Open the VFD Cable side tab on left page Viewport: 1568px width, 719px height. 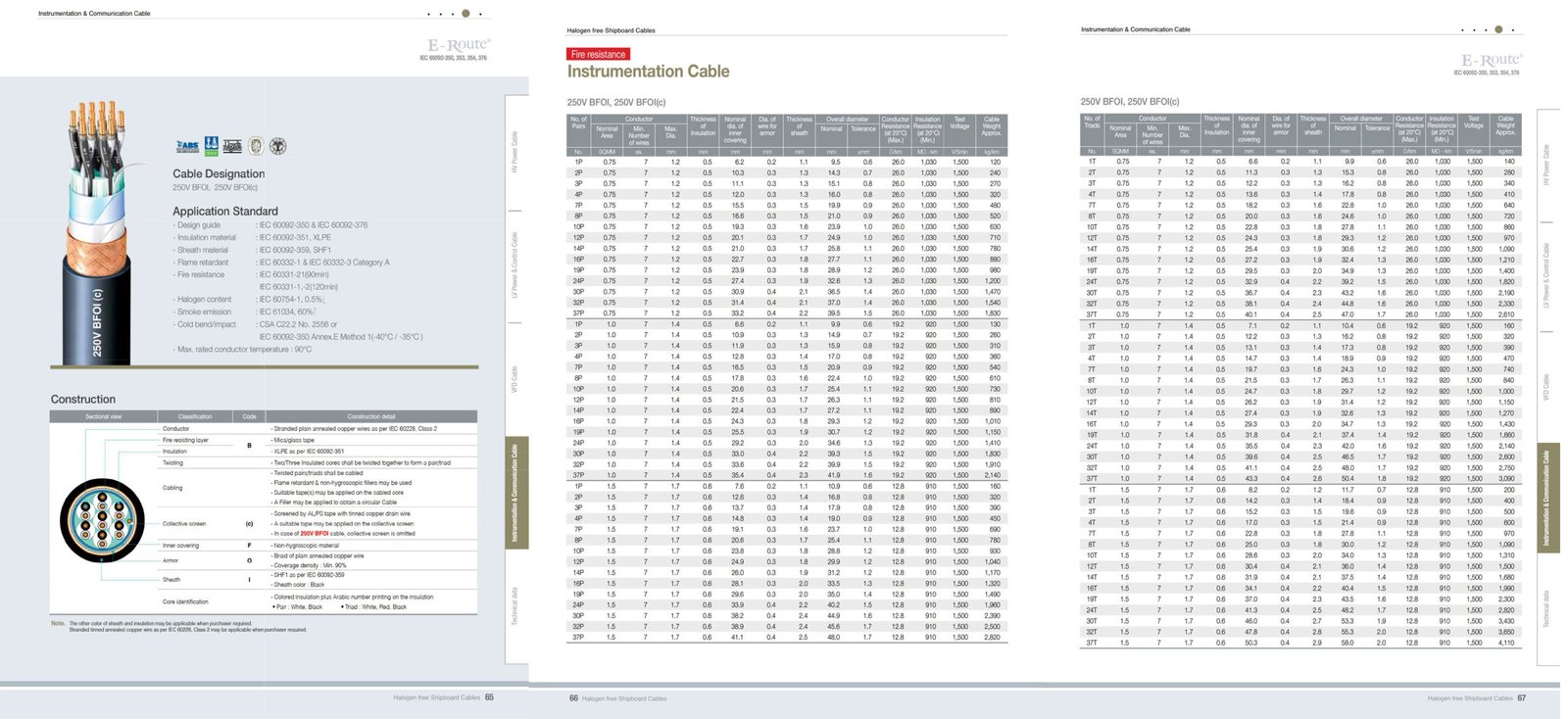coord(514,377)
